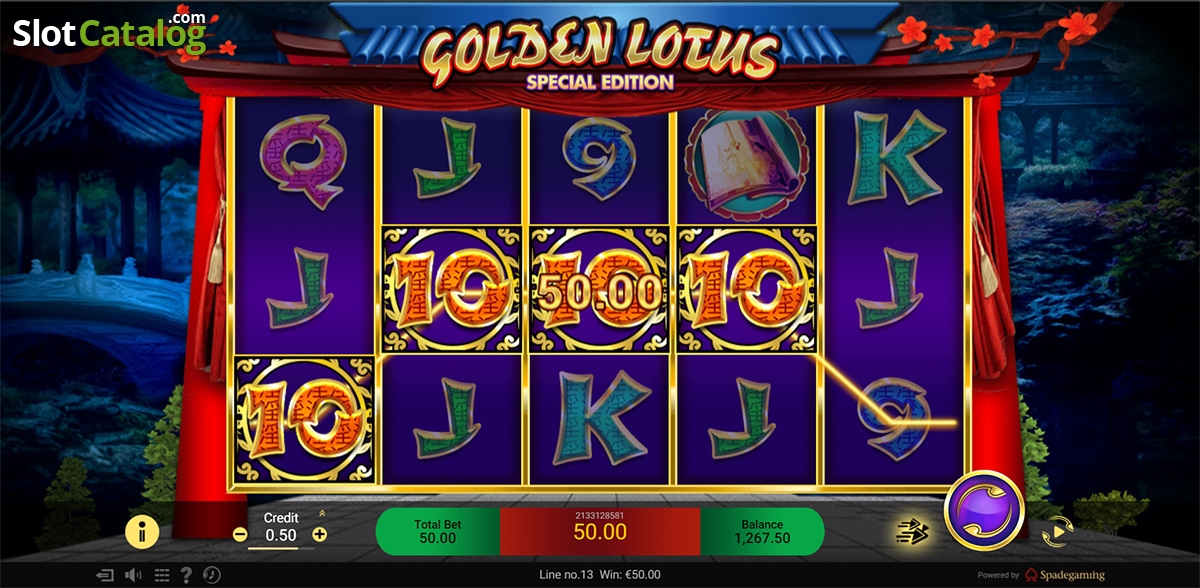Exit the game via the exit icon
The image size is (1200, 588).
coord(104,575)
